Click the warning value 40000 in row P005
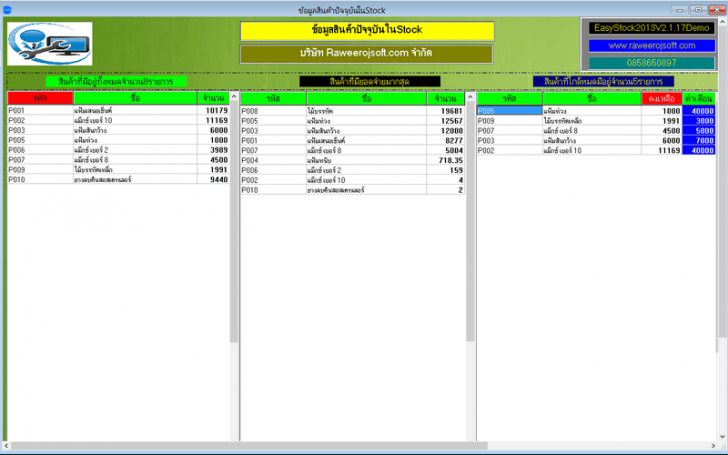The width and height of the screenshot is (728, 455). click(699, 111)
